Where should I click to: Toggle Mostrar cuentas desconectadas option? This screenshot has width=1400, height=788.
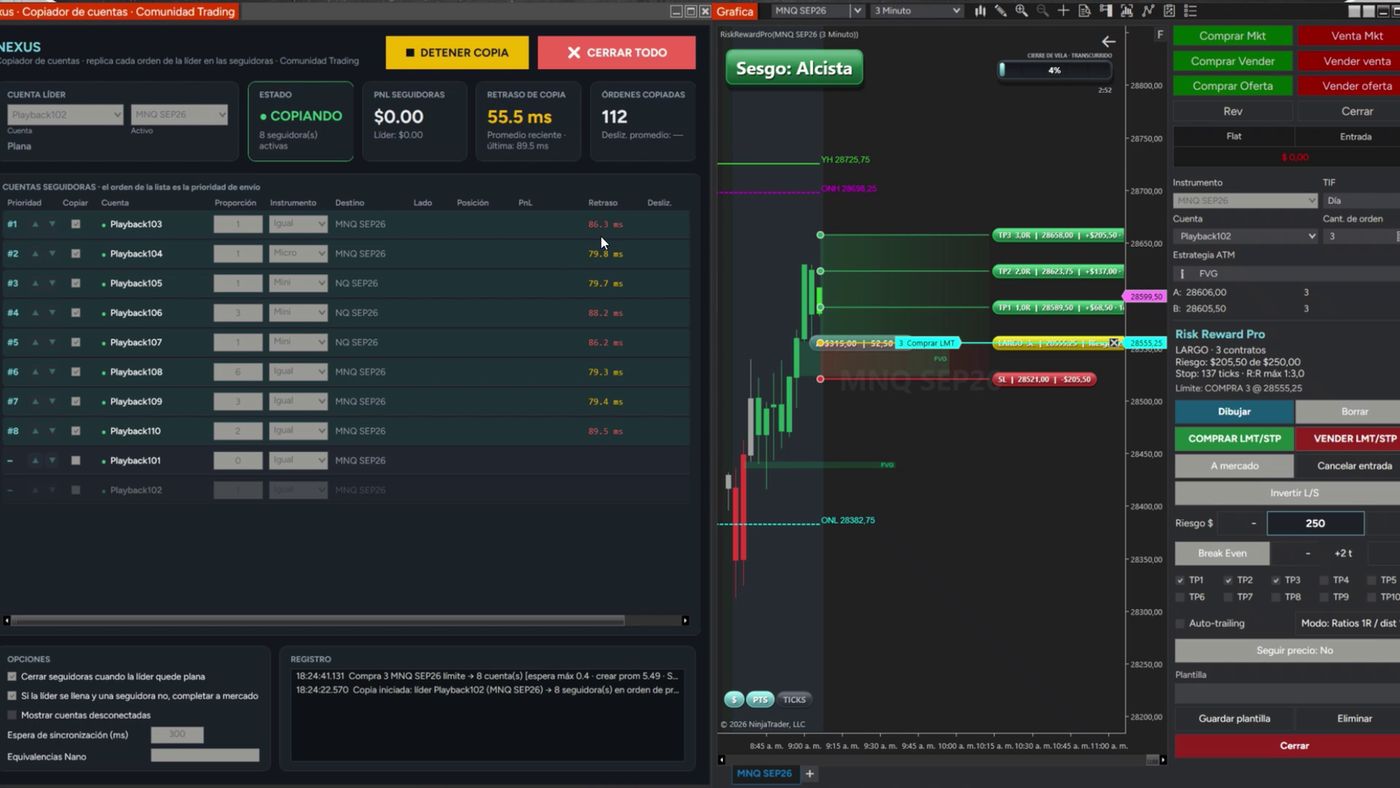[12, 715]
